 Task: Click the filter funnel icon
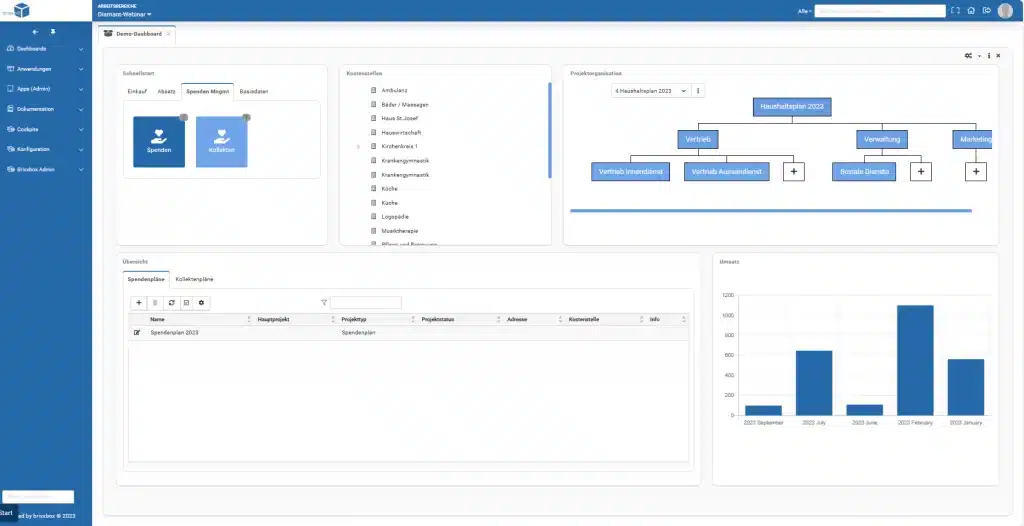324,303
